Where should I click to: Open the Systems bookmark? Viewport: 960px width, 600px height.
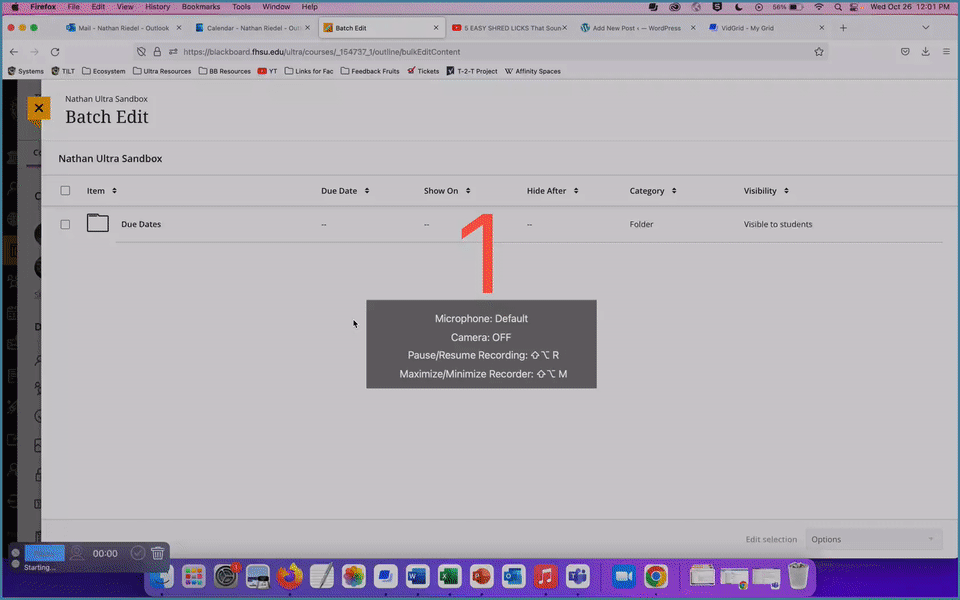click(25, 71)
